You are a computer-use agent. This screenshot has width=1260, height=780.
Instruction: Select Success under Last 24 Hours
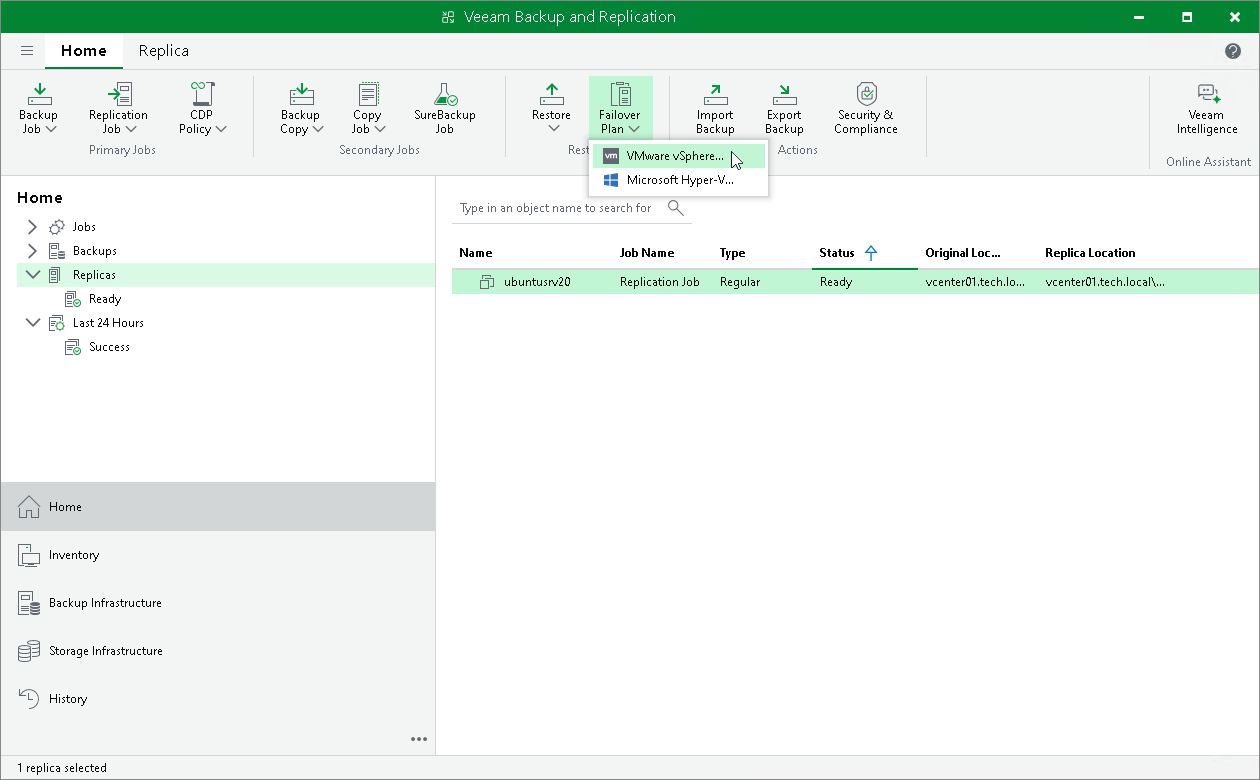coord(109,347)
